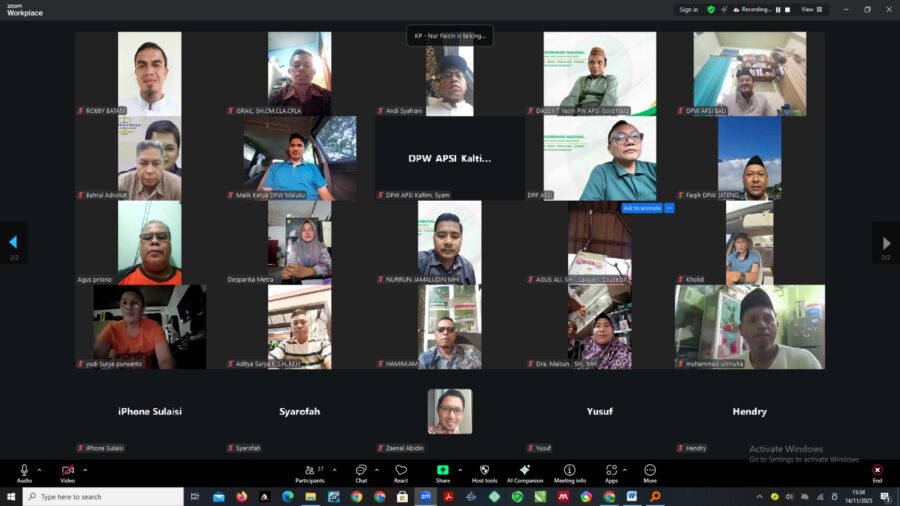Expand audio options arrow next to Audio

[x=40, y=469]
